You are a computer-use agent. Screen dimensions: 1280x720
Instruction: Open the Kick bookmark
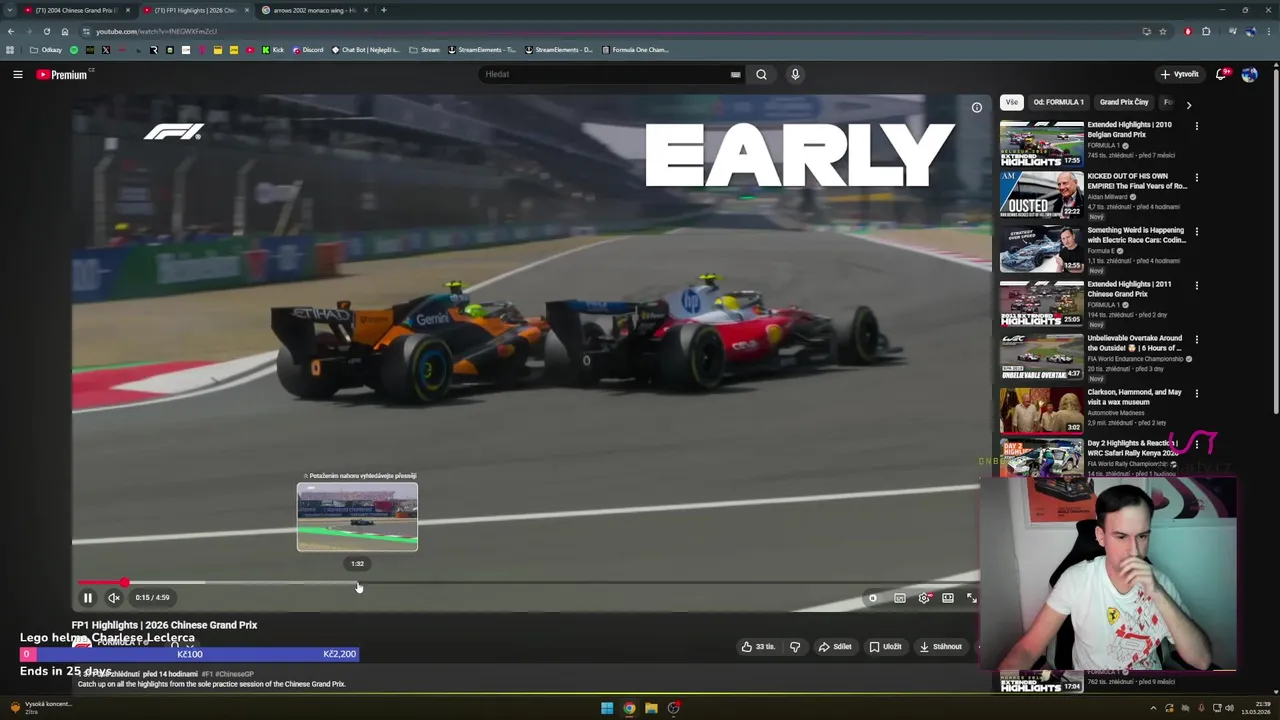[x=273, y=50]
